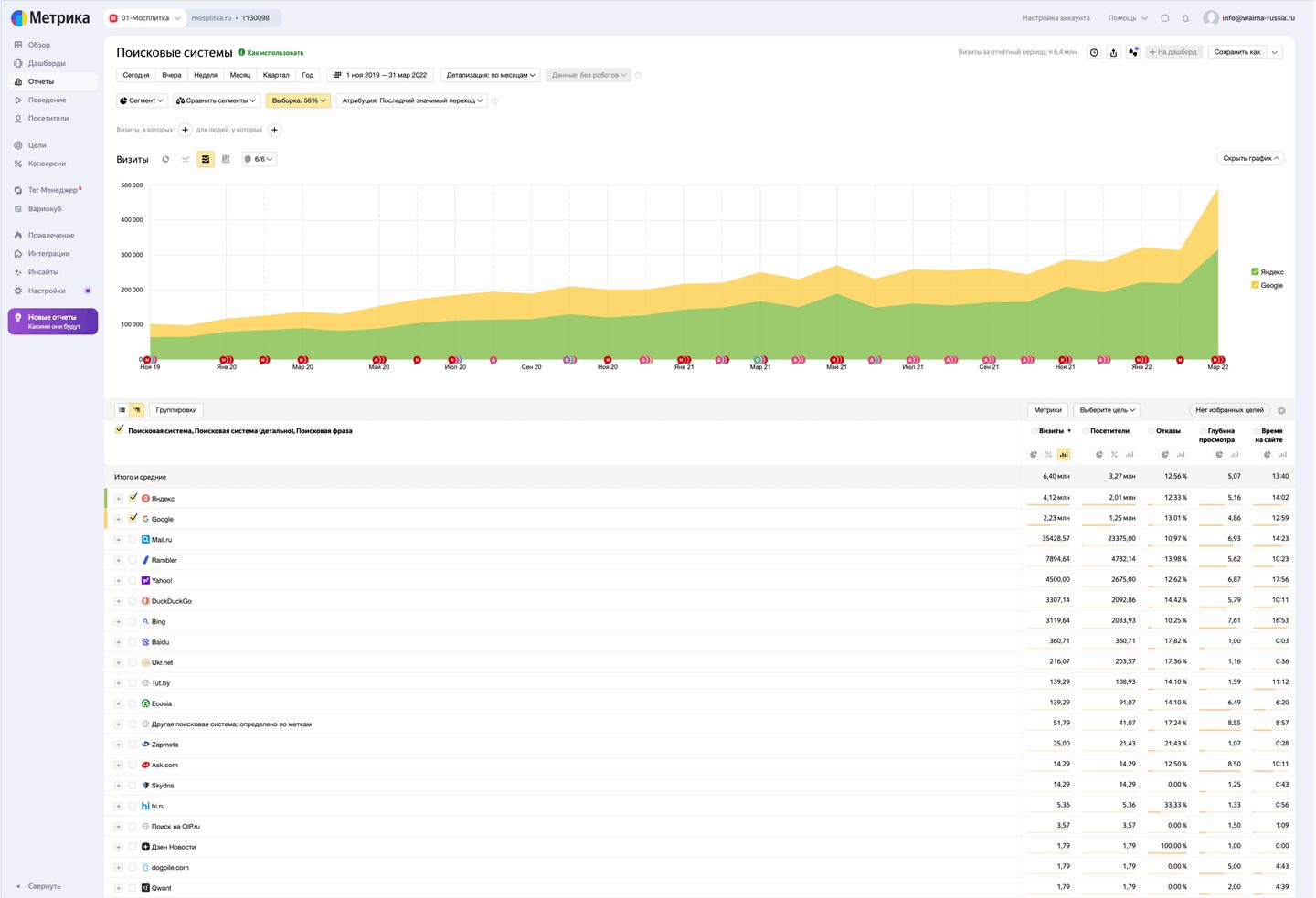Image resolution: width=1316 pixels, height=898 pixels.
Task: Click bar chart icon under Отказы column
Action: [x=1180, y=454]
